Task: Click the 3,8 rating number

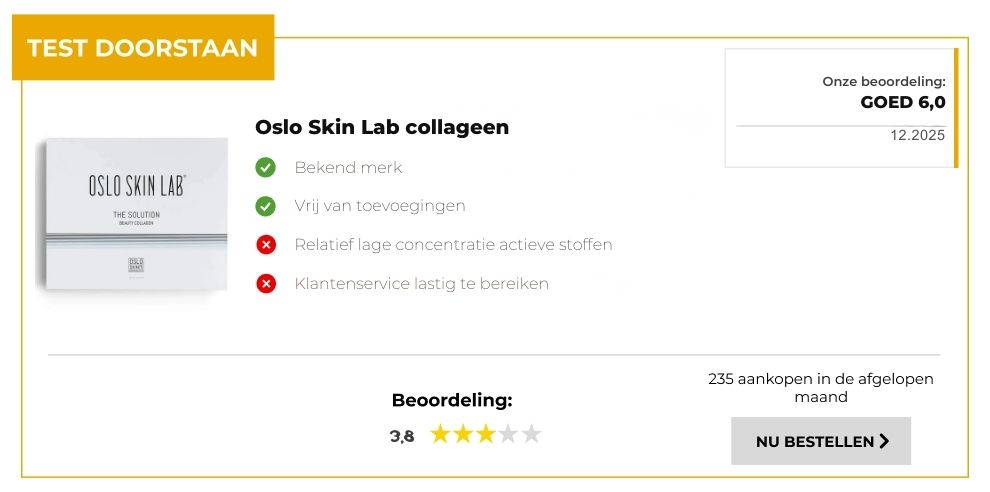Action: click(402, 436)
